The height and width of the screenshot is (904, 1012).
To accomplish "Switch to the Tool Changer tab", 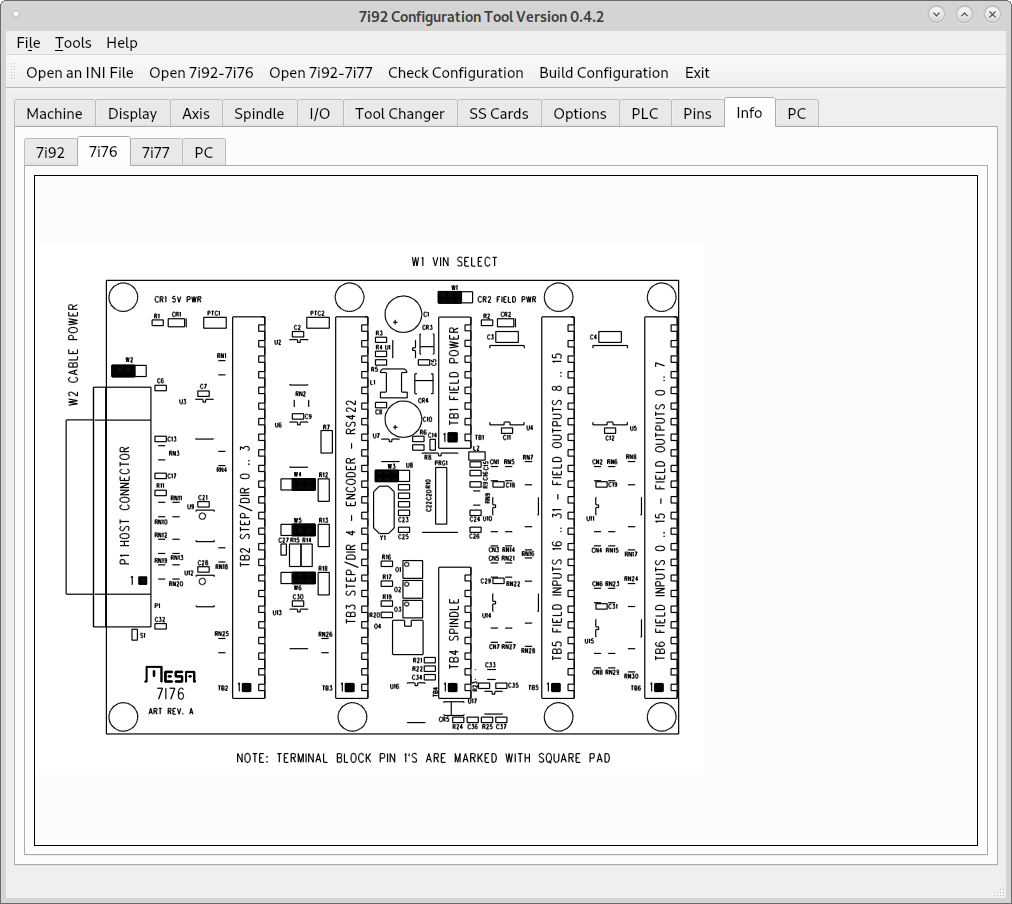I will click(400, 114).
